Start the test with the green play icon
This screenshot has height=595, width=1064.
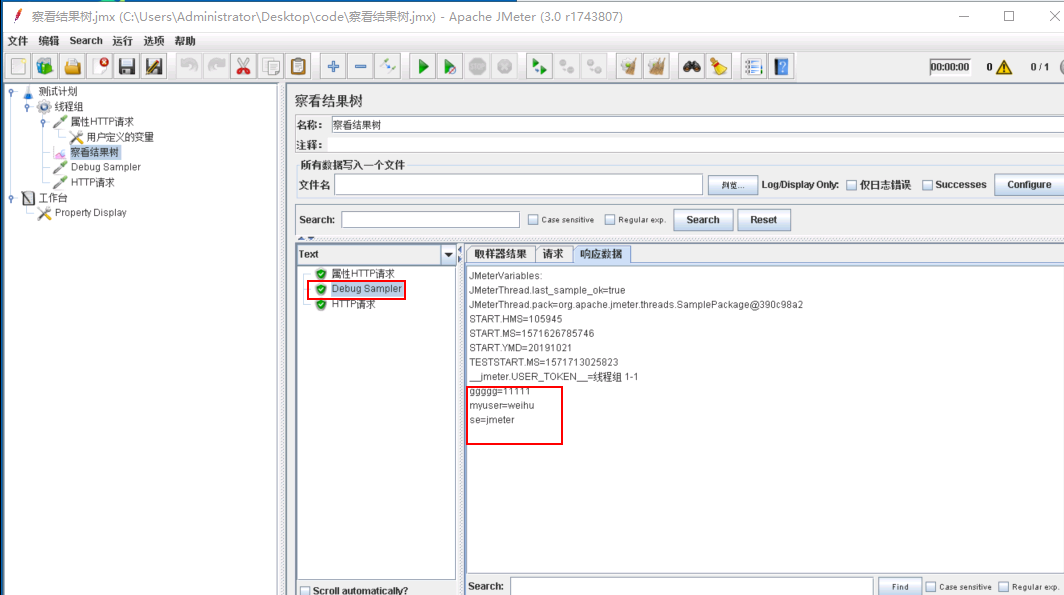pos(423,66)
